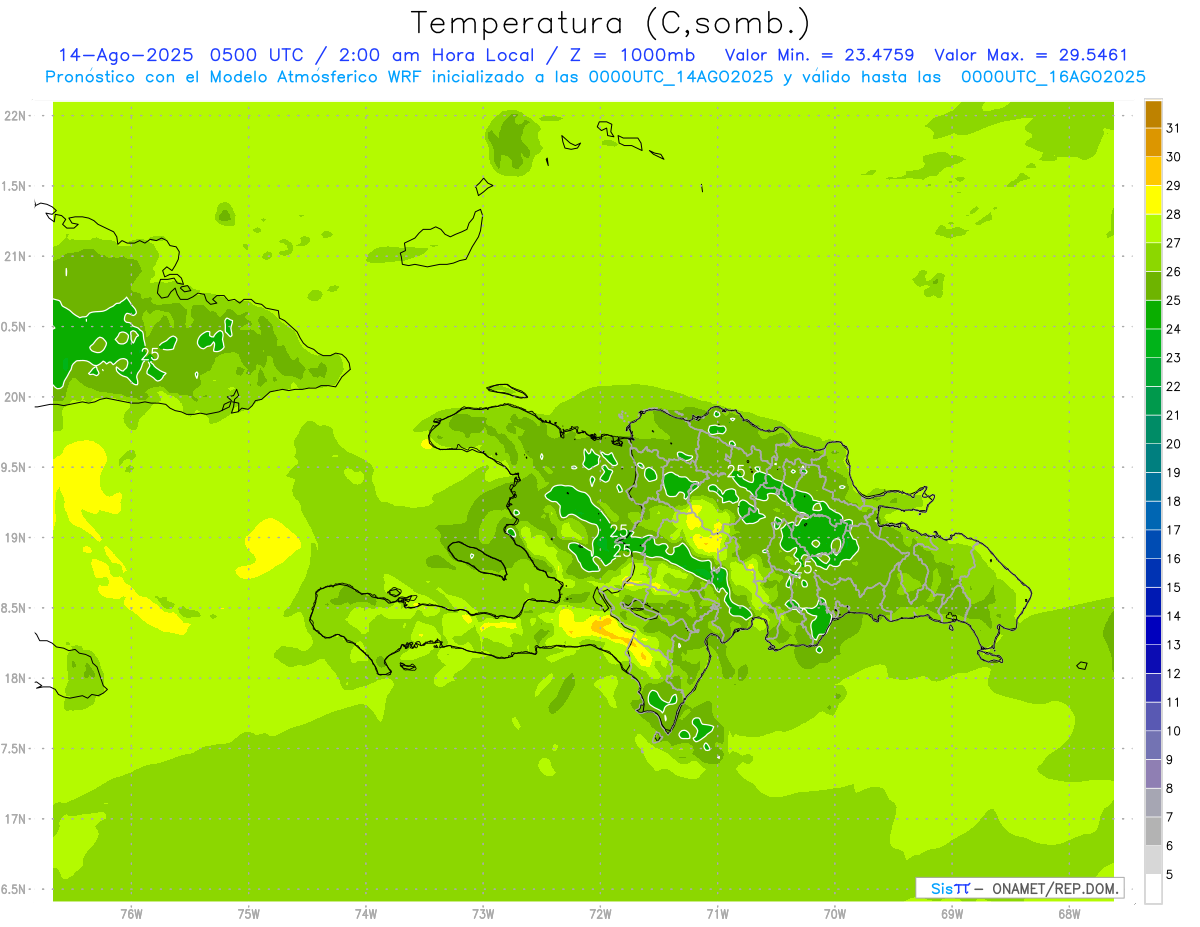The image size is (1200, 927).
Task: Click the '69W' longitude axis label
Action: (952, 913)
